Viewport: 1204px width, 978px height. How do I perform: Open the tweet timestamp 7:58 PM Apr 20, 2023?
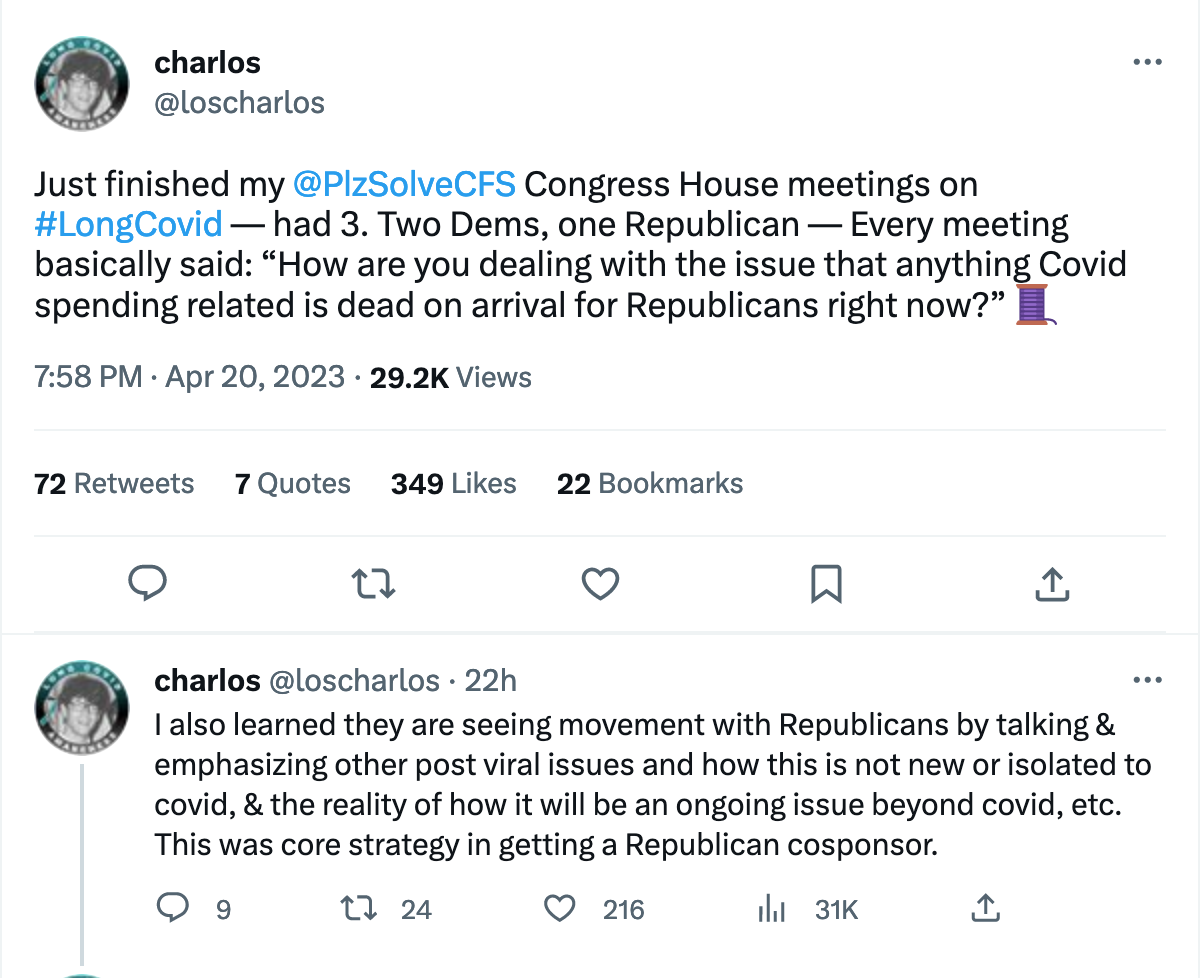188,377
